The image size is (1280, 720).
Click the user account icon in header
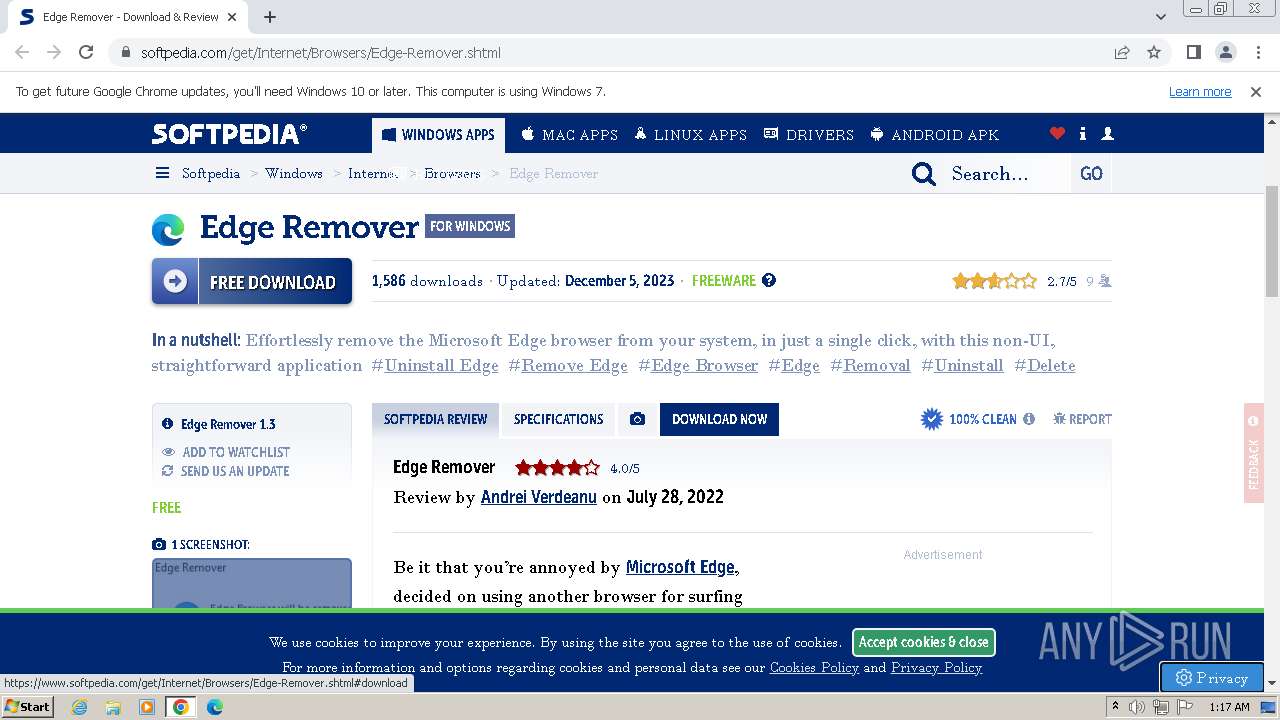click(1107, 134)
